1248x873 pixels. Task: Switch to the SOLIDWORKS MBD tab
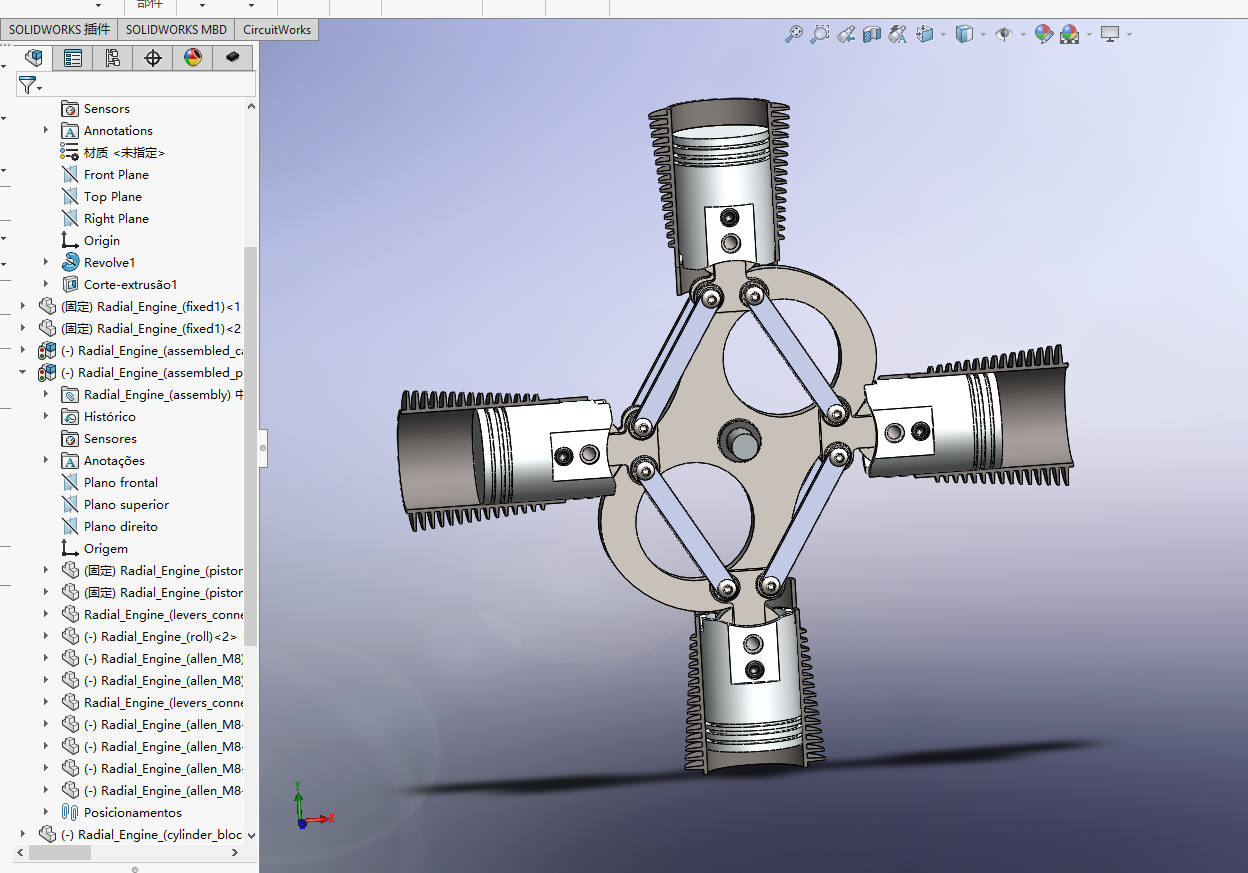(176, 29)
